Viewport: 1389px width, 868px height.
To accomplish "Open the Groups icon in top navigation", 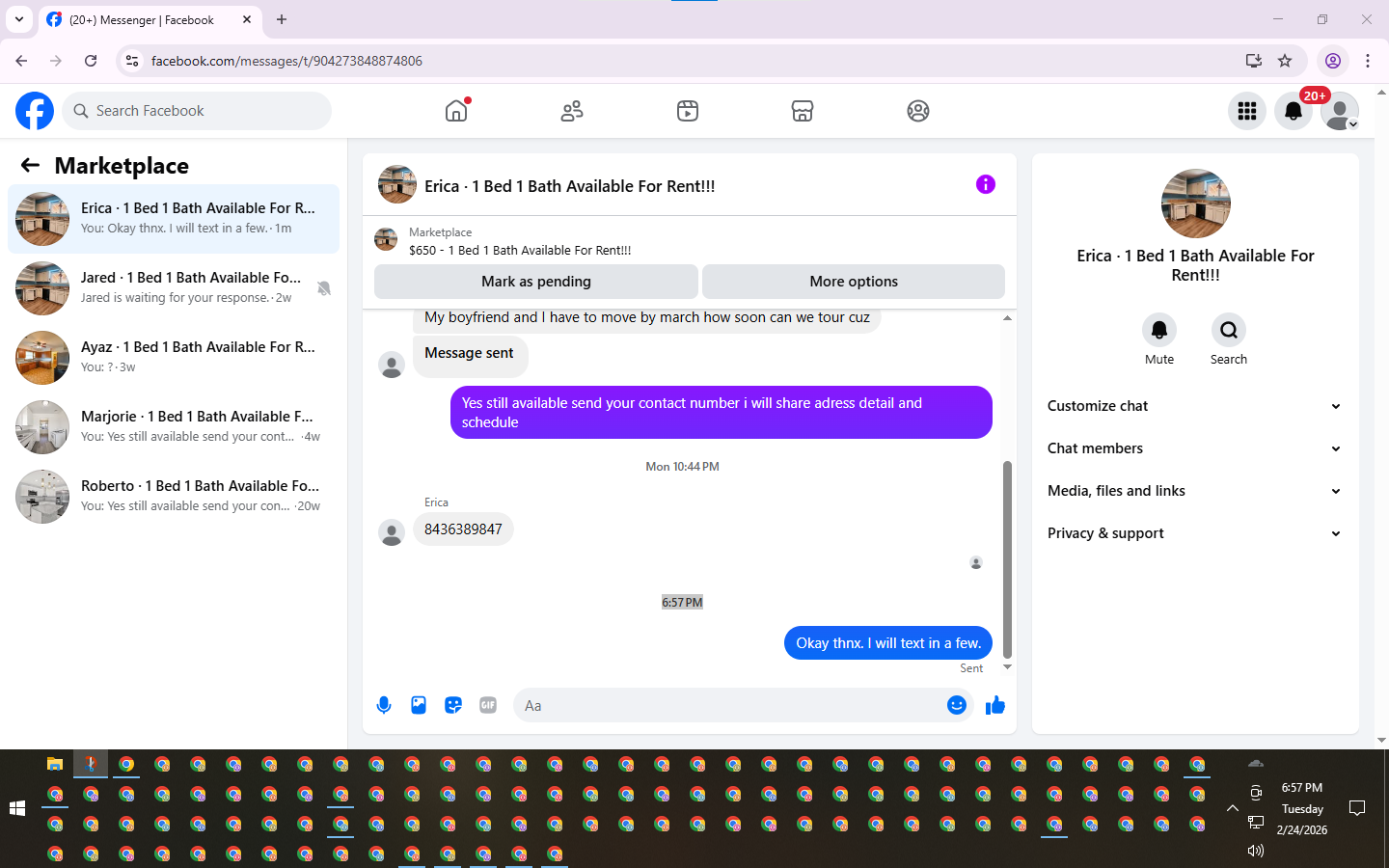I will tap(918, 111).
